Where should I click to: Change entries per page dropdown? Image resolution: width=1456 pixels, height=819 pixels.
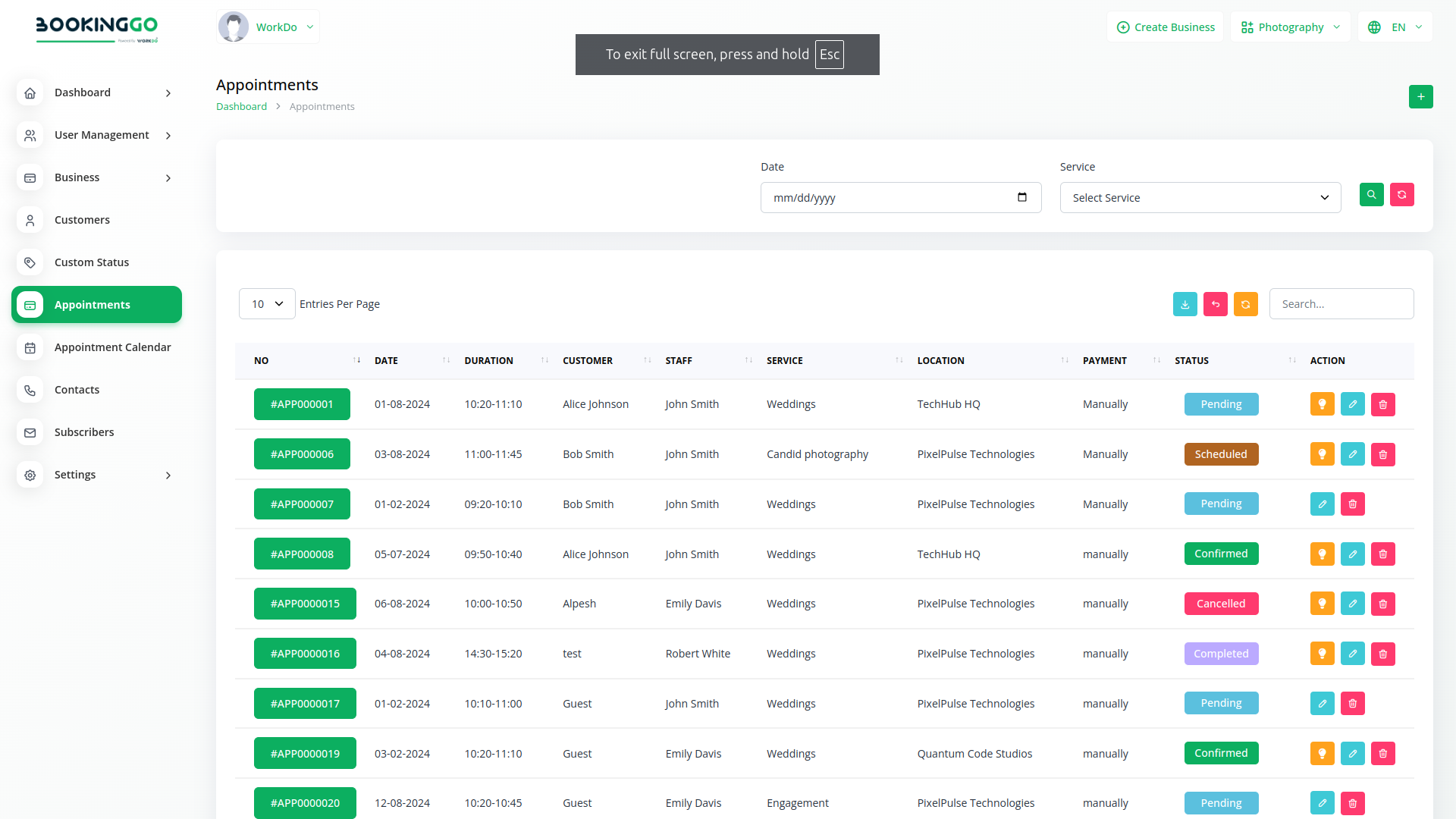pos(267,304)
